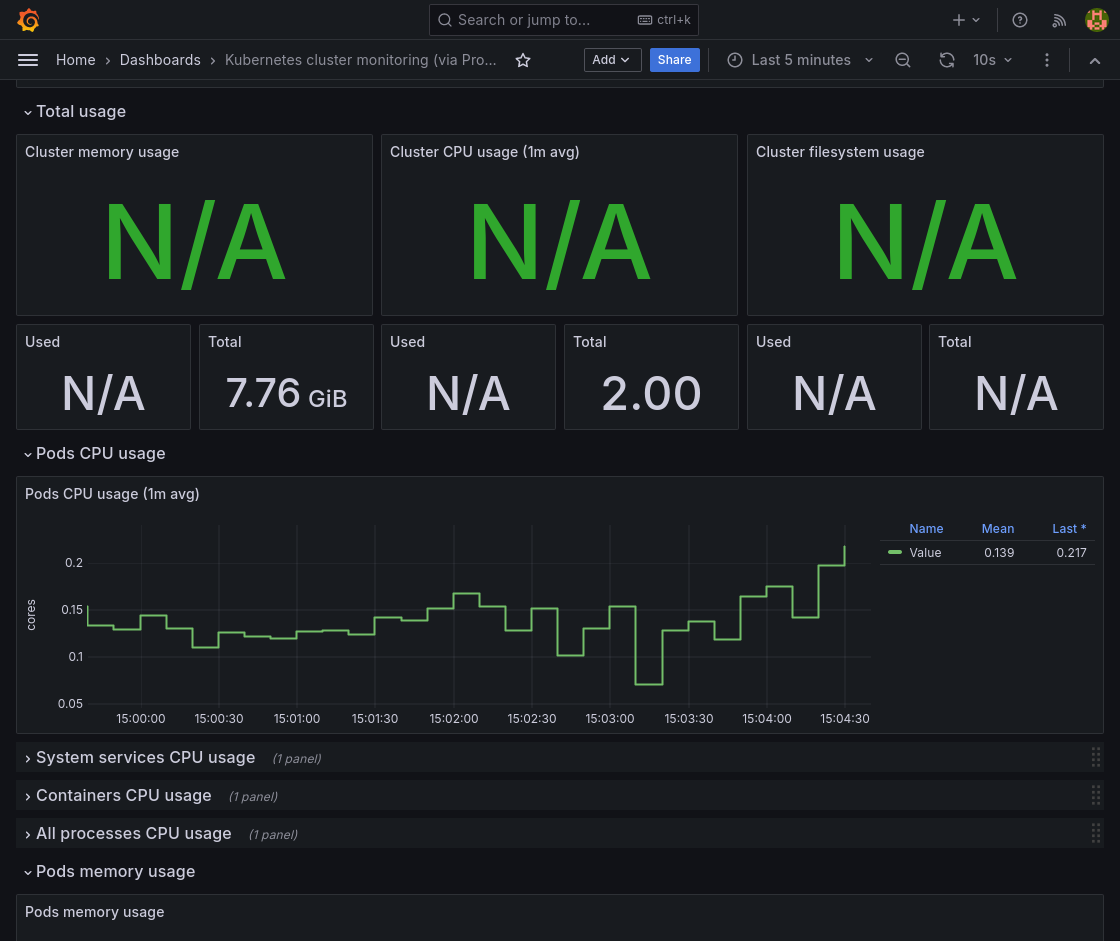Screen dimensions: 1120x941
Task: Collapse the Total usage row
Action: coord(80,111)
